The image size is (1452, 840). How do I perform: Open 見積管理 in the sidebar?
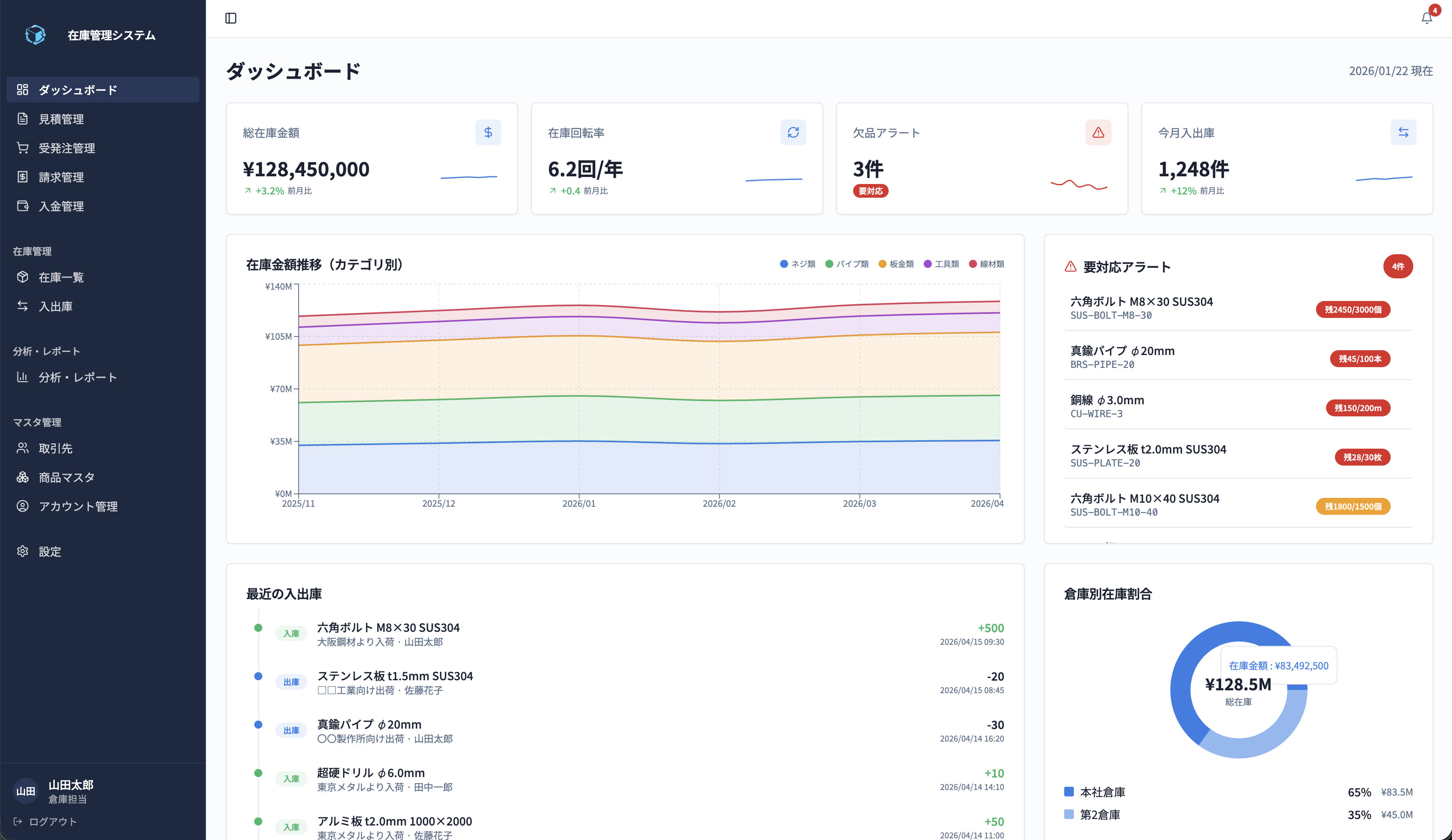[x=103, y=119]
